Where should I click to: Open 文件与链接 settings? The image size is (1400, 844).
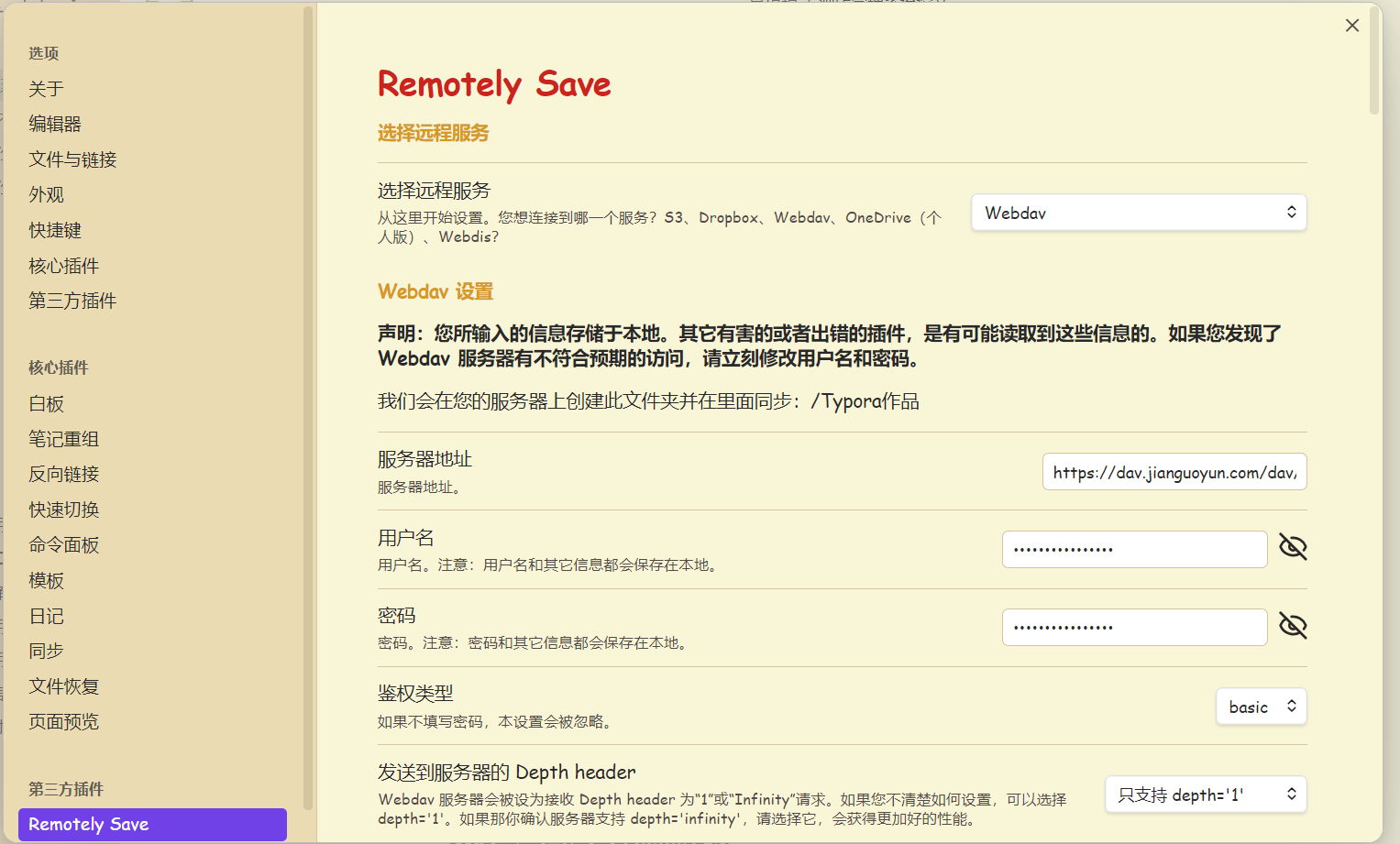click(x=72, y=159)
